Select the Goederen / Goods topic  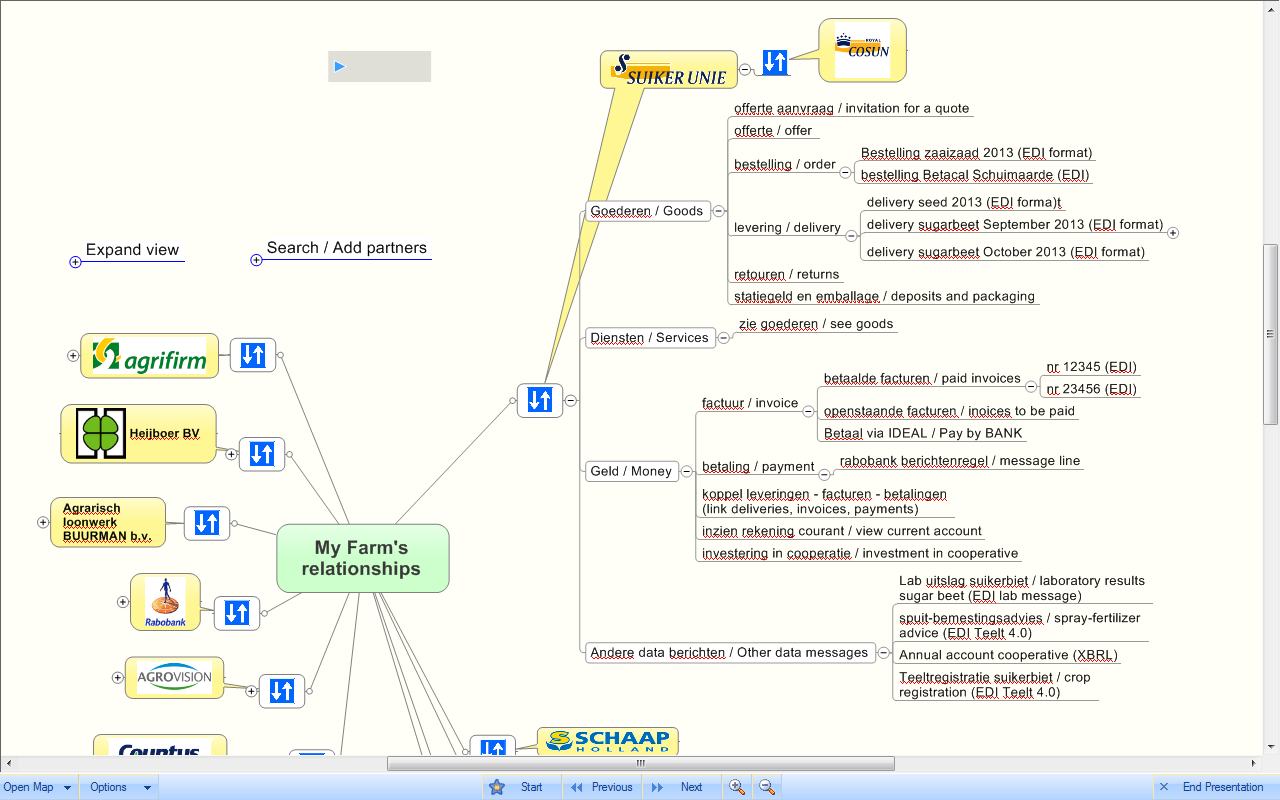pyautogui.click(x=647, y=211)
